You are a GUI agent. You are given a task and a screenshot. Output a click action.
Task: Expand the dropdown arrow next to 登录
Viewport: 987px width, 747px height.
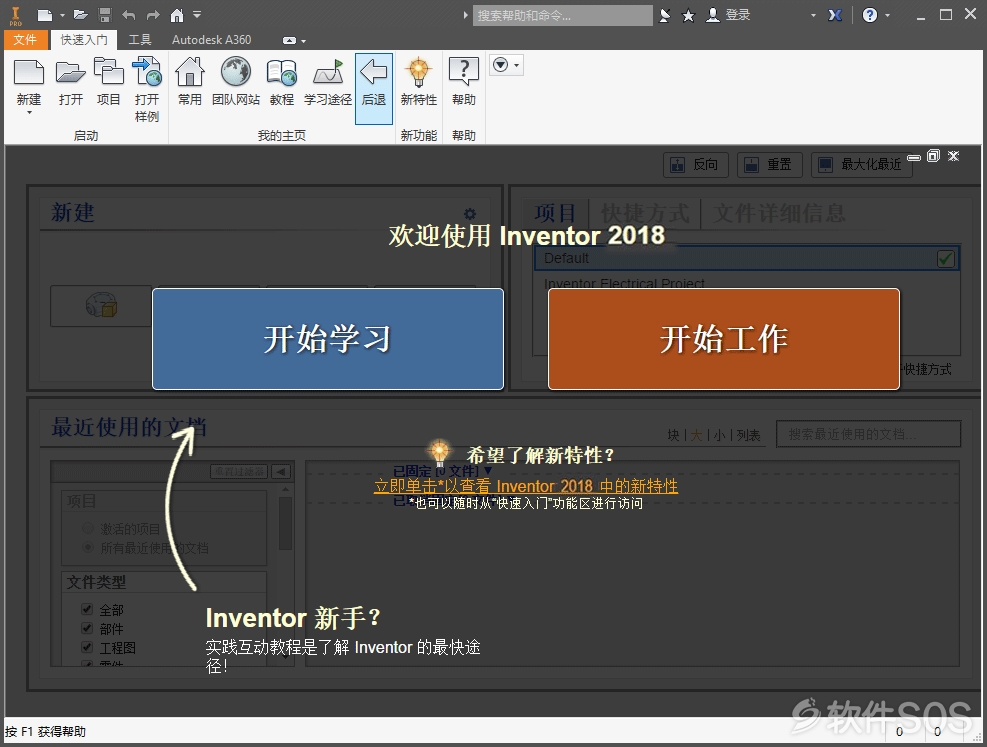813,15
